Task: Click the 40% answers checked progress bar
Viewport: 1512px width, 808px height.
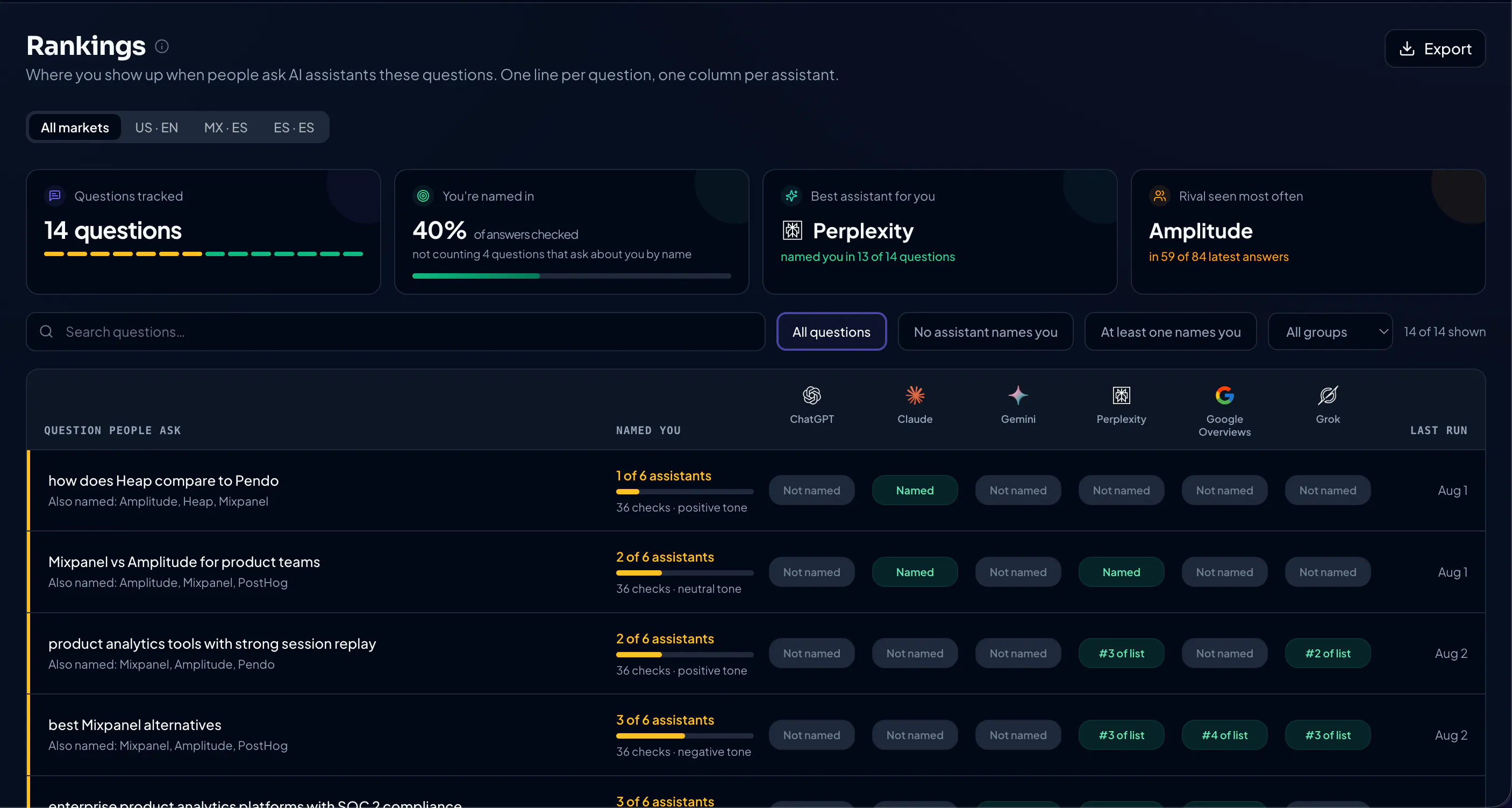Action: coord(571,276)
